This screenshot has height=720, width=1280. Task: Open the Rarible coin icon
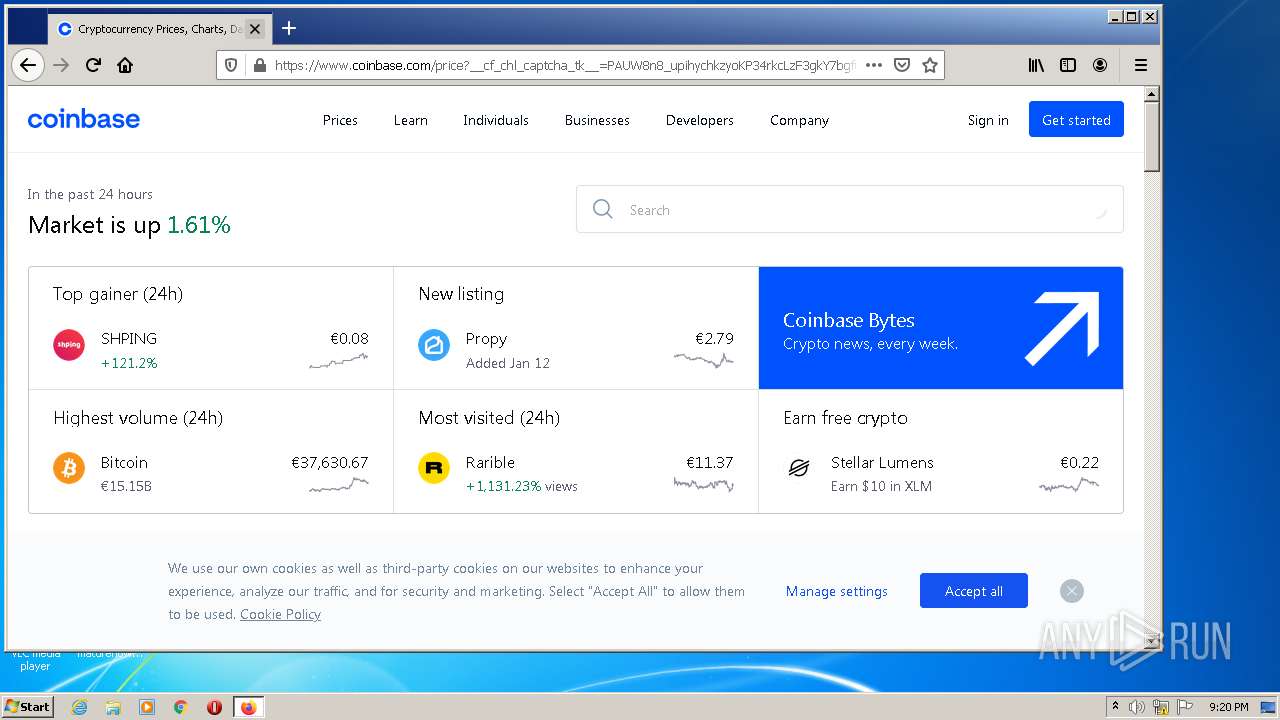[434, 468]
